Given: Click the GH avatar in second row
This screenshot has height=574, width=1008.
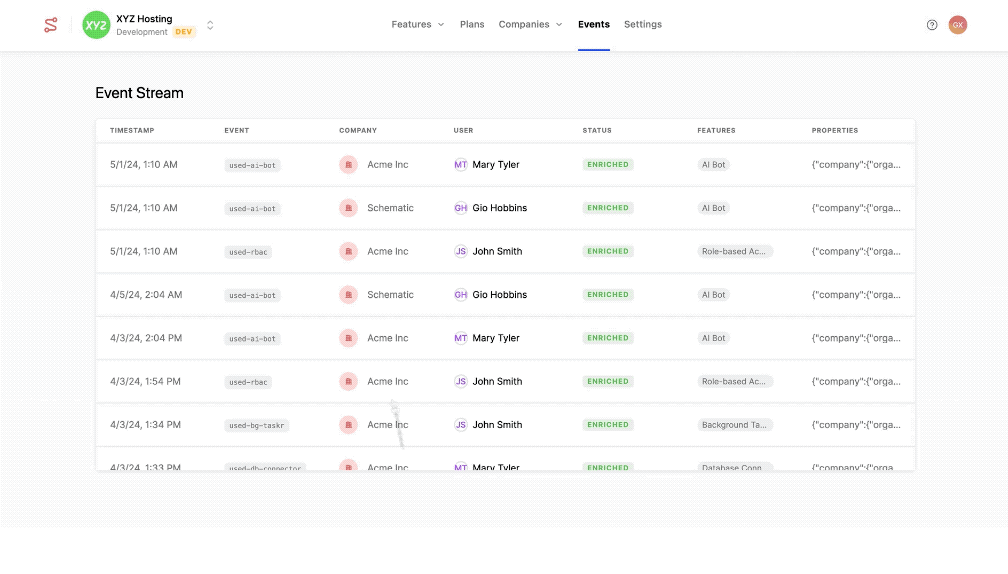Looking at the screenshot, I should [461, 208].
